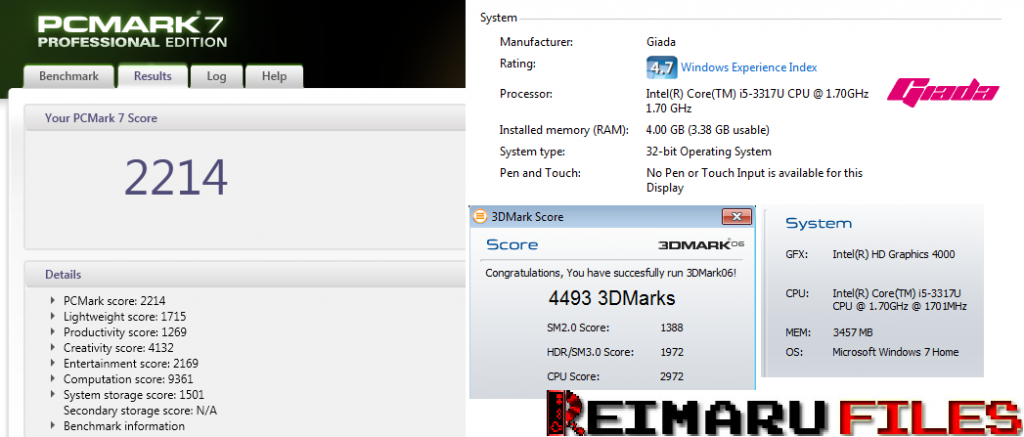
Task: Open the Help tab
Action: click(274, 76)
